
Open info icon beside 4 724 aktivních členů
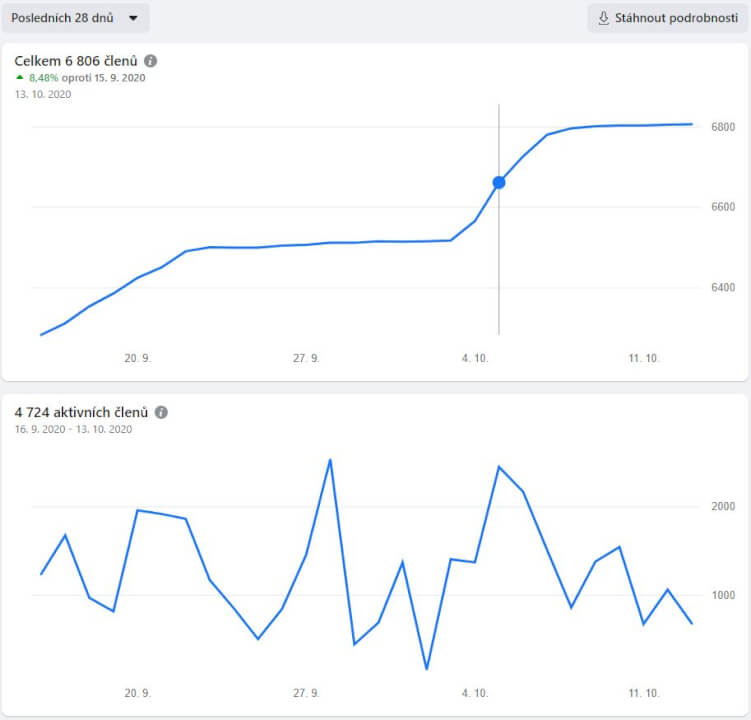[161, 412]
